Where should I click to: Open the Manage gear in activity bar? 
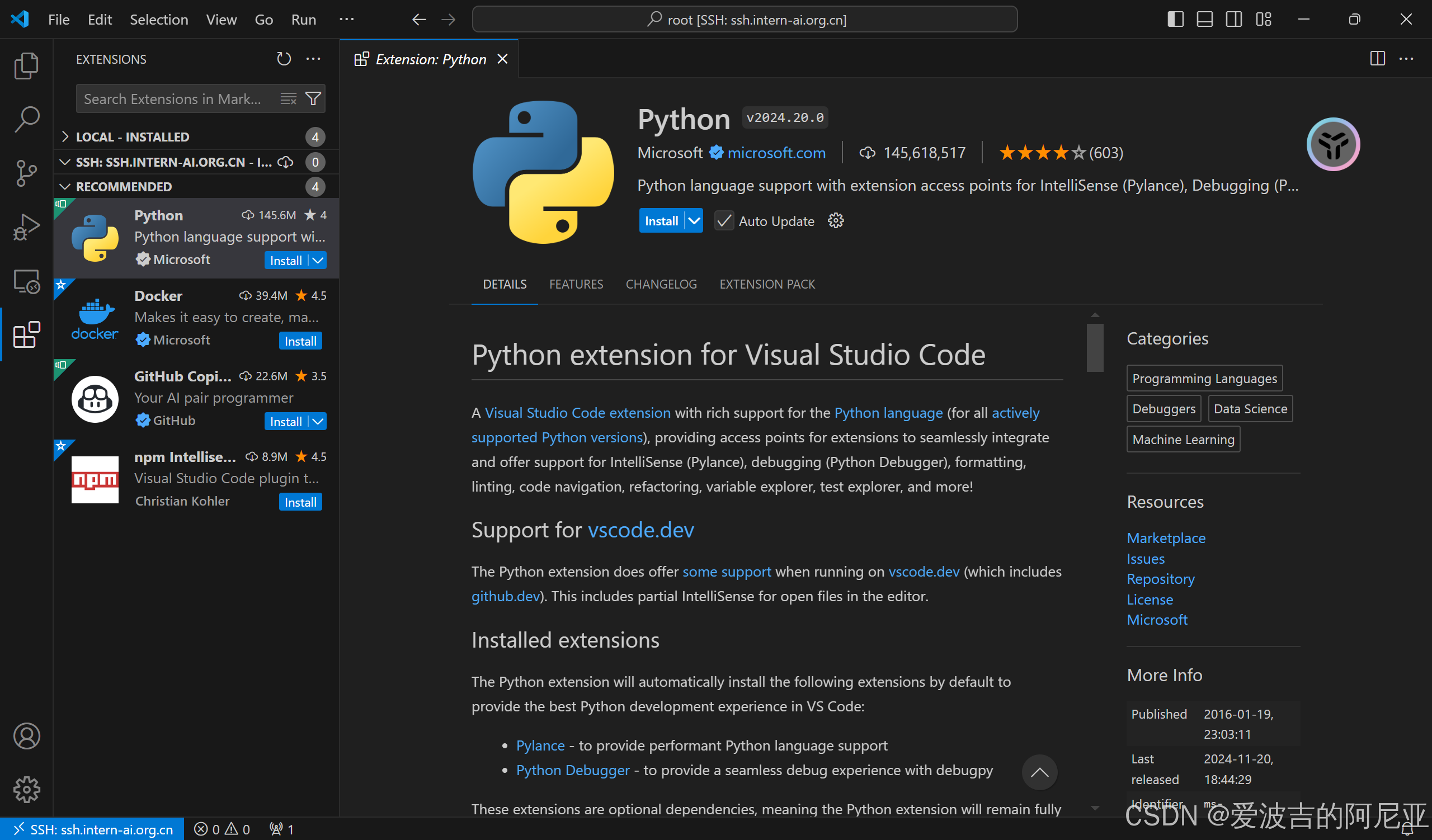tap(26, 789)
